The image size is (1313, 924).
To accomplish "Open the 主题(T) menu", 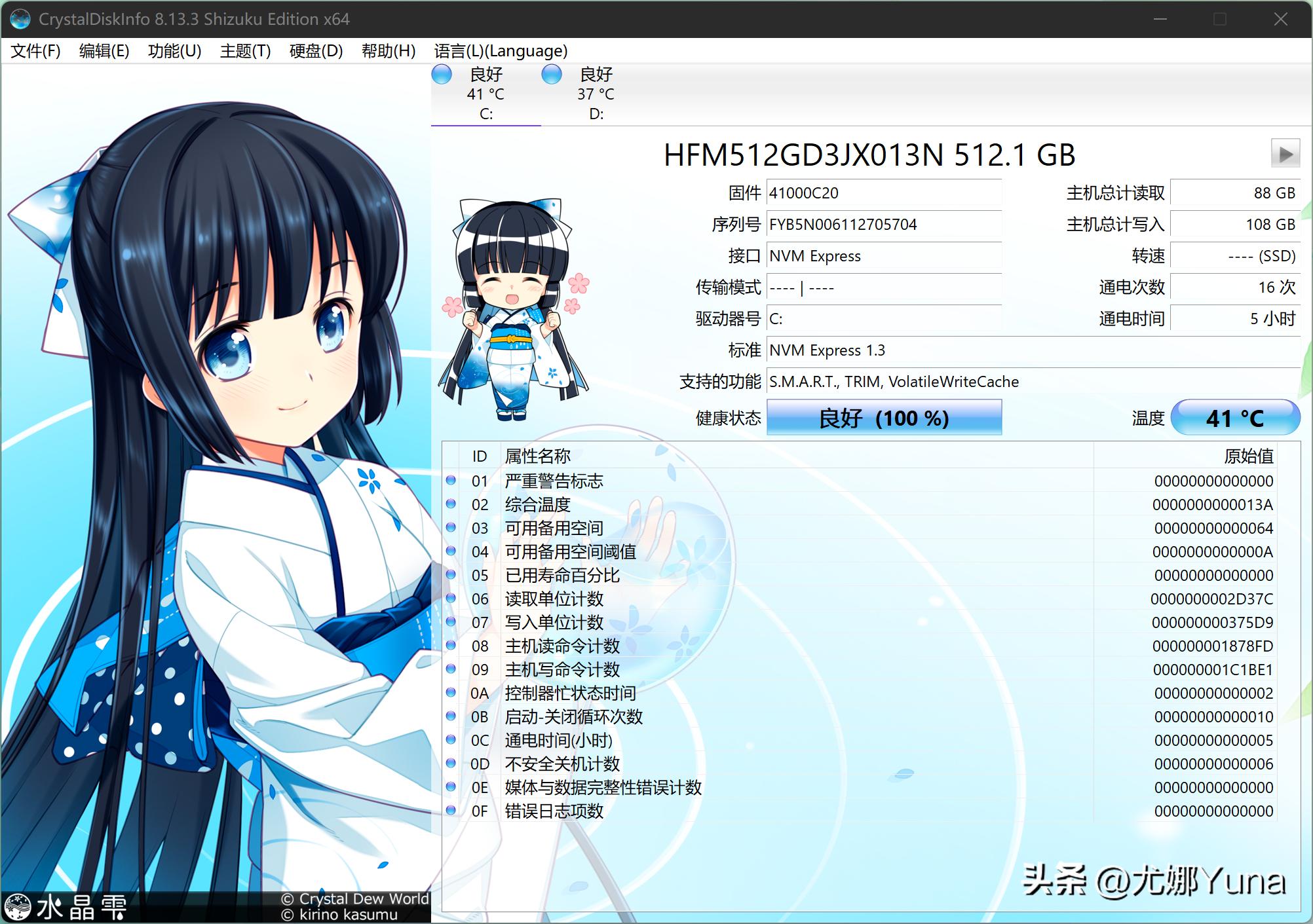I will (x=245, y=50).
